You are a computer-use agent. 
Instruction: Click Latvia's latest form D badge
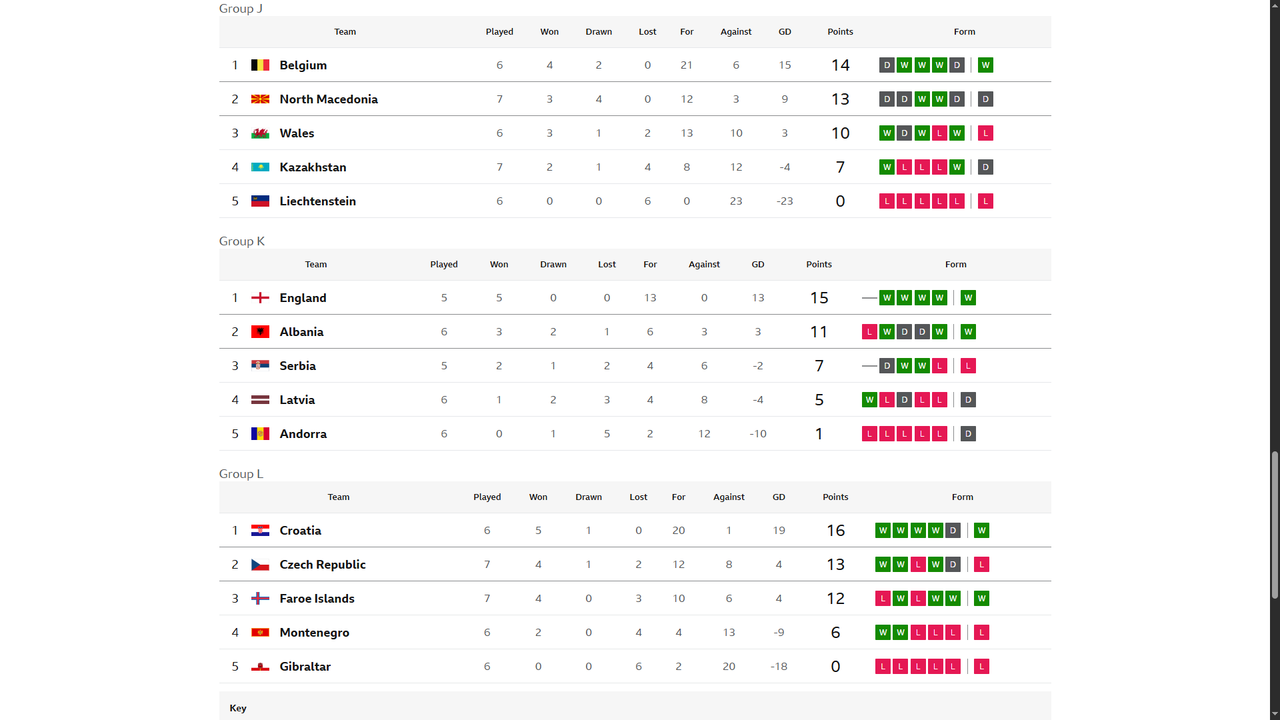click(968, 400)
